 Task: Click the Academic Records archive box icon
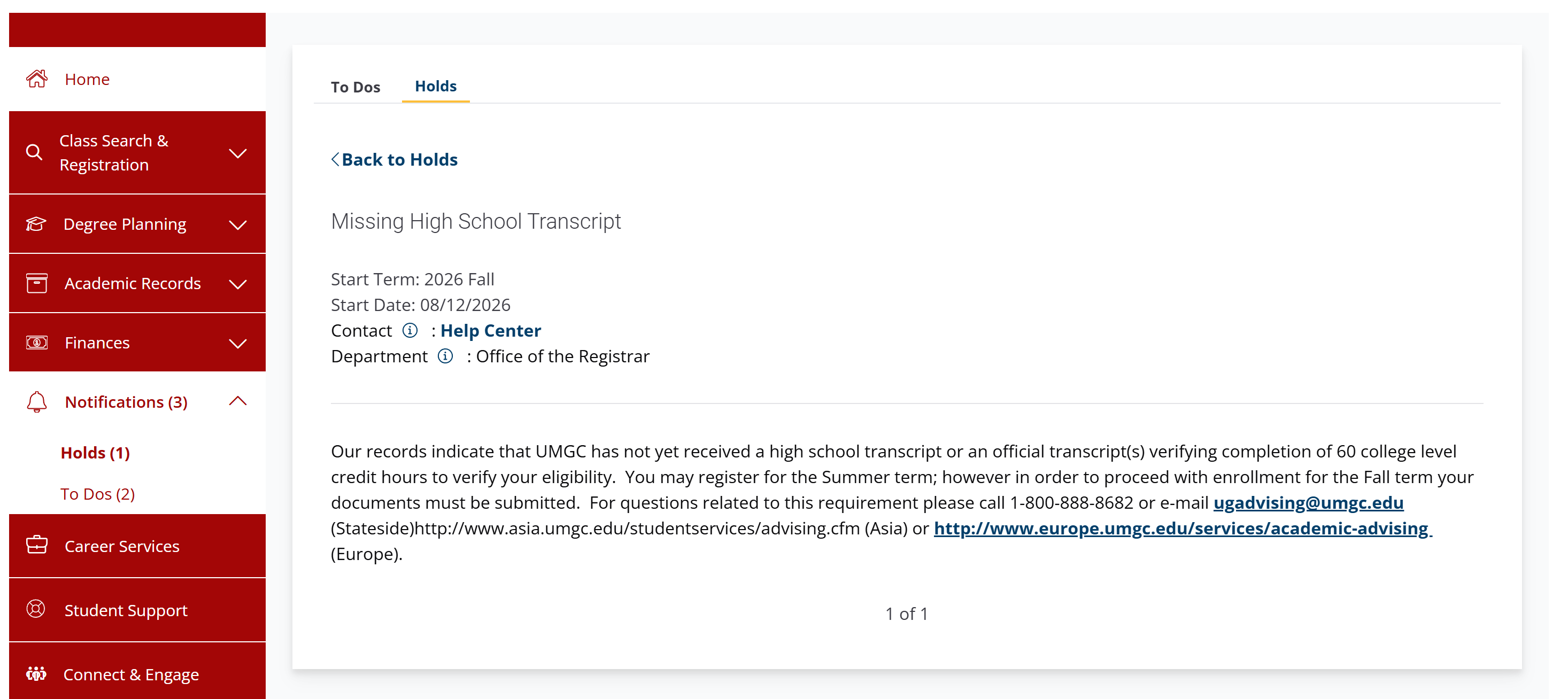(x=36, y=283)
